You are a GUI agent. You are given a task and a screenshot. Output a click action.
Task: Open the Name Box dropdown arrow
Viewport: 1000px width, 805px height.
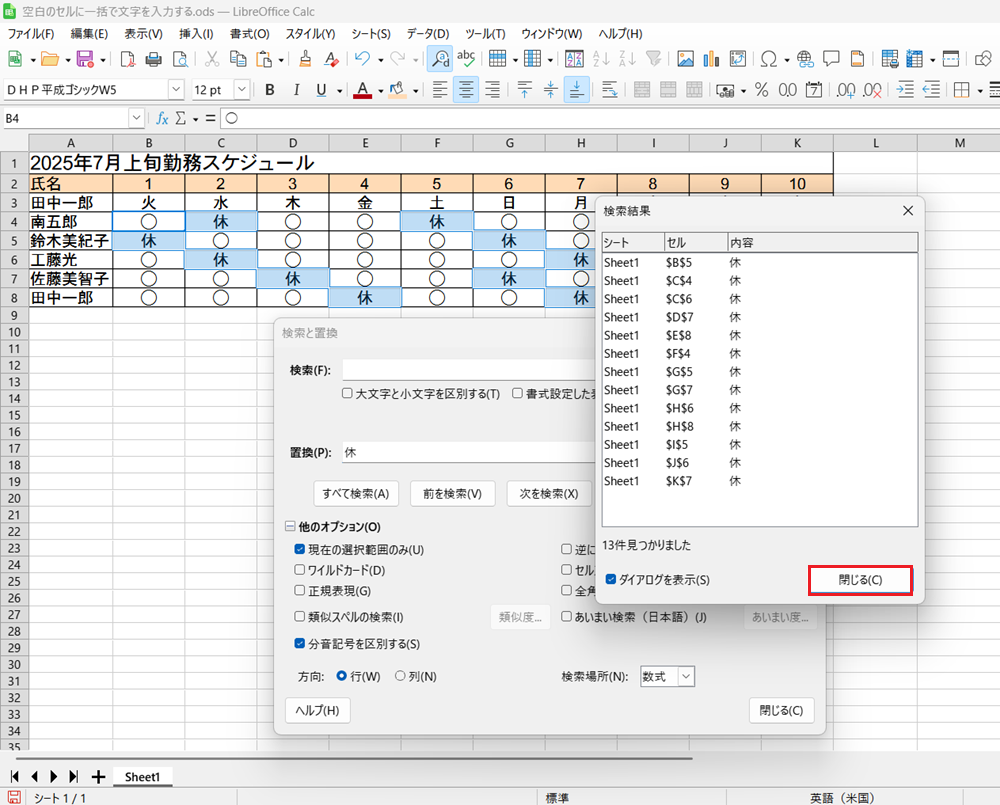[136, 118]
